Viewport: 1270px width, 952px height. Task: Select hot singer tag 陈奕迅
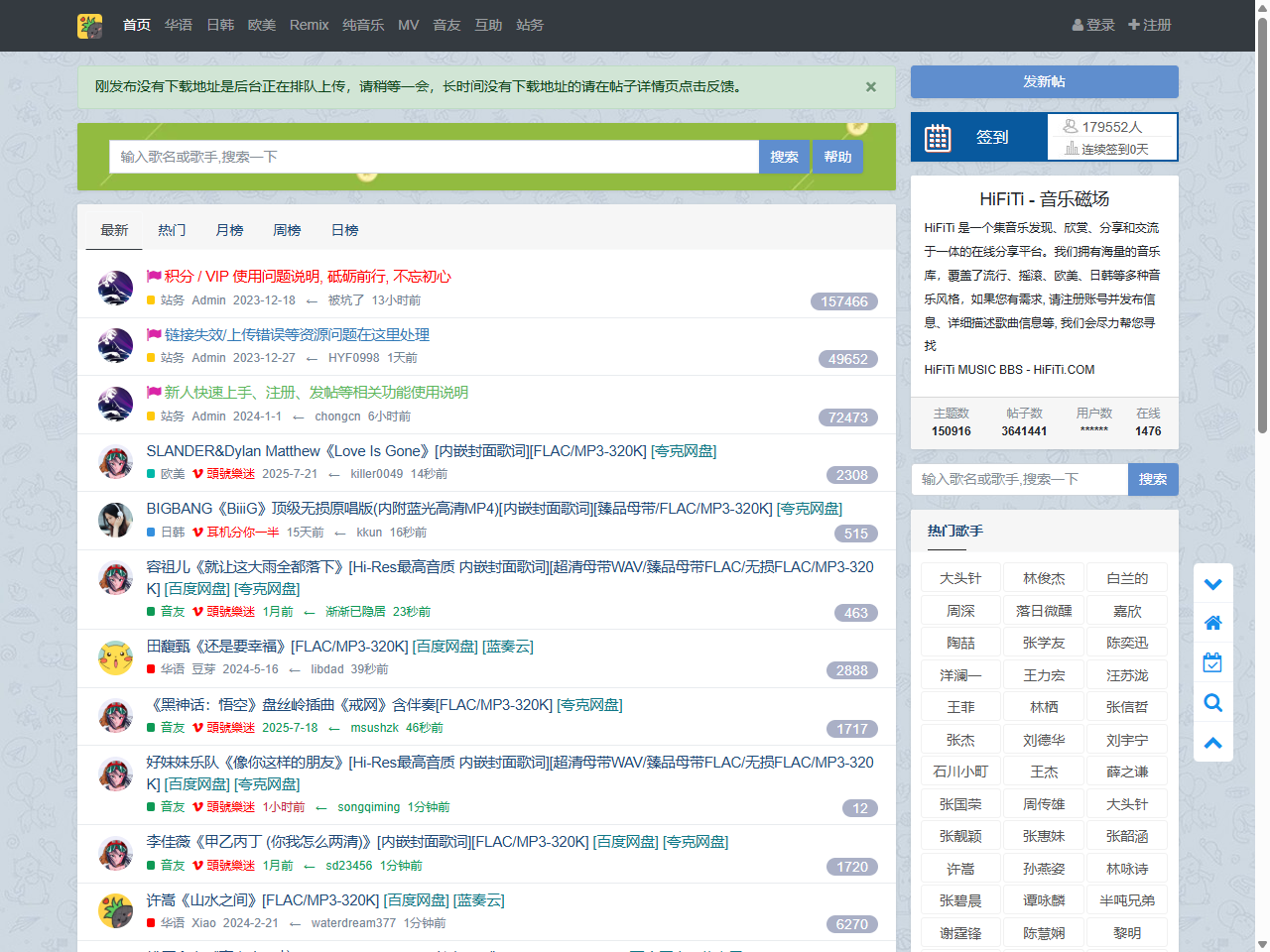1127,643
